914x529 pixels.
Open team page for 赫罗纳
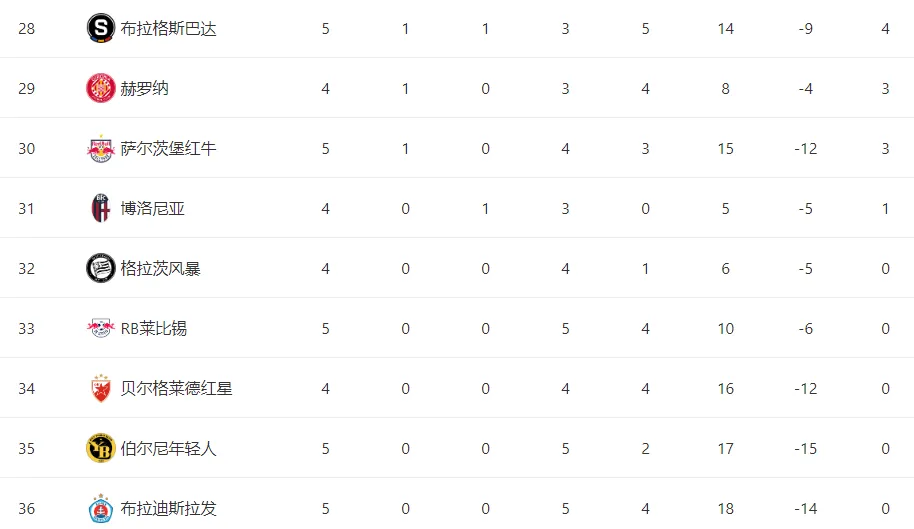145,89
